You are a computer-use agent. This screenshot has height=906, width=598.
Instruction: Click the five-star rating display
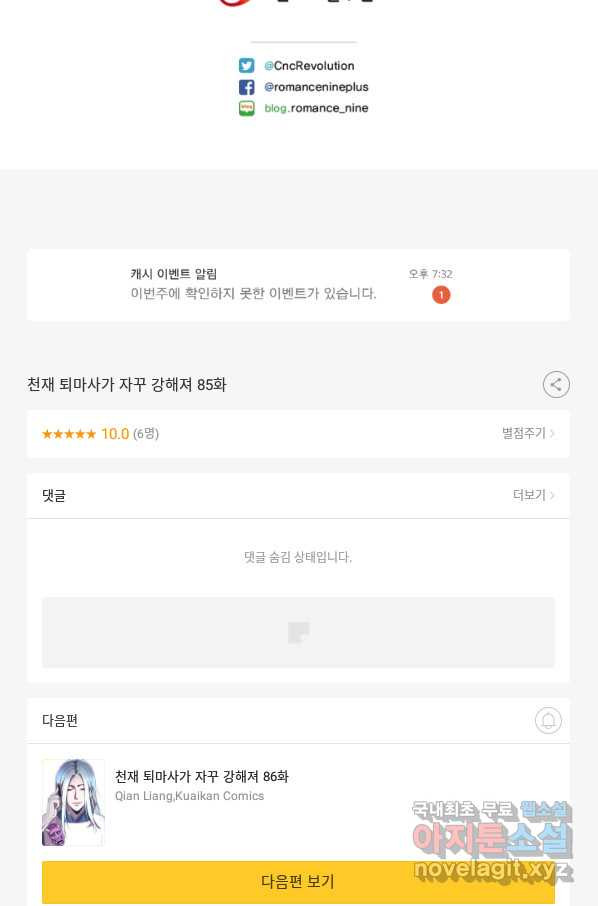69,434
